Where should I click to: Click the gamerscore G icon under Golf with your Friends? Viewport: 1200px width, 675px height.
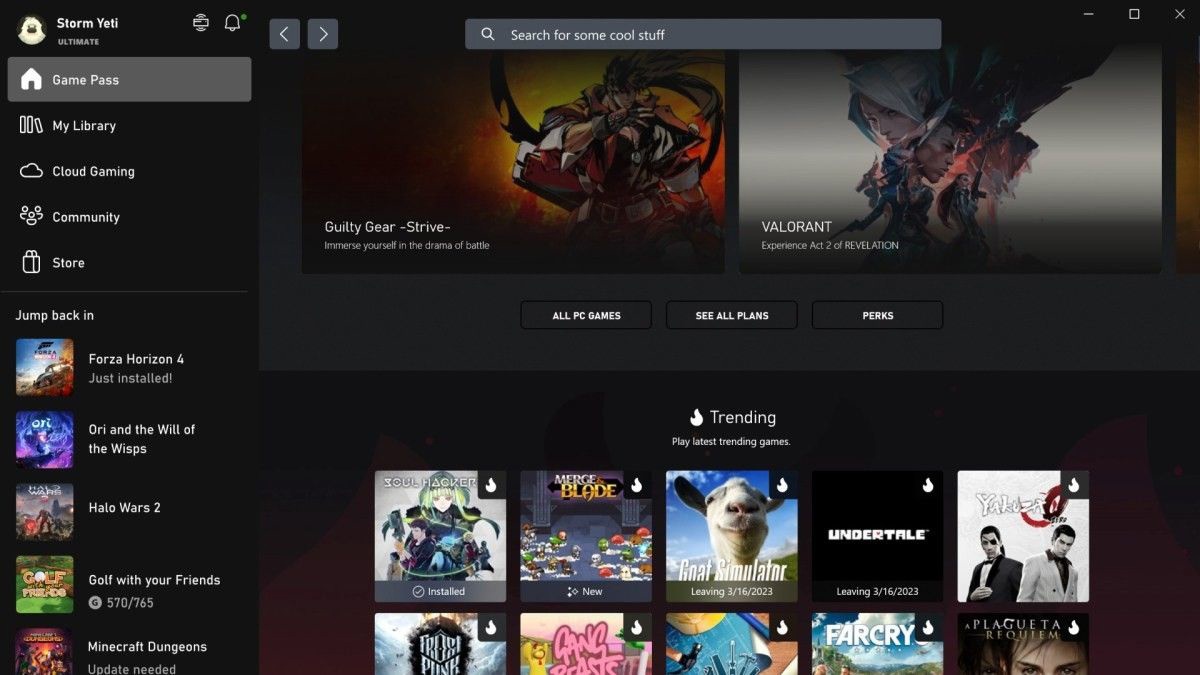[x=95, y=603]
